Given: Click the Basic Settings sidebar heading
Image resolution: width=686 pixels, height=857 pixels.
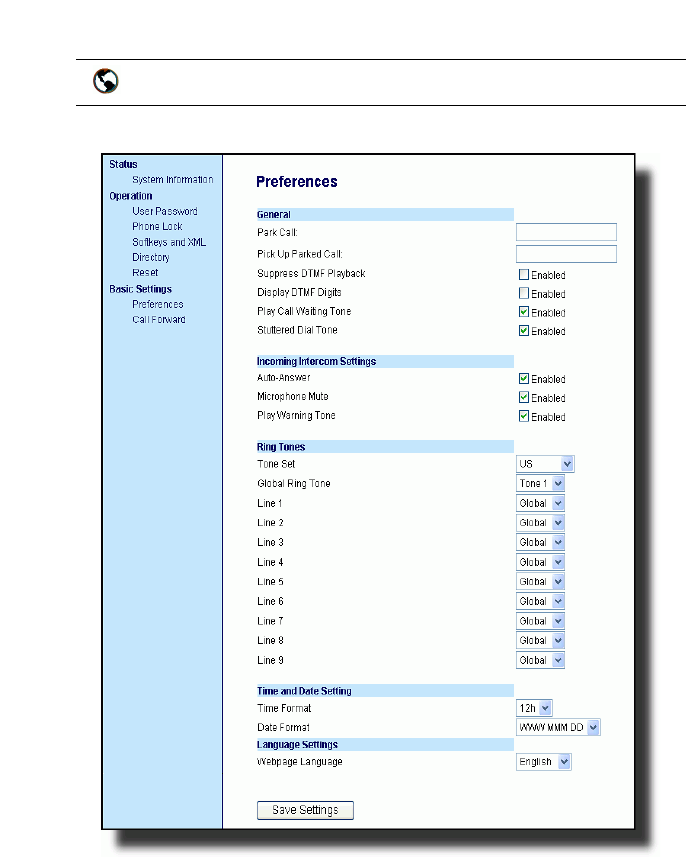Looking at the screenshot, I should click(140, 289).
